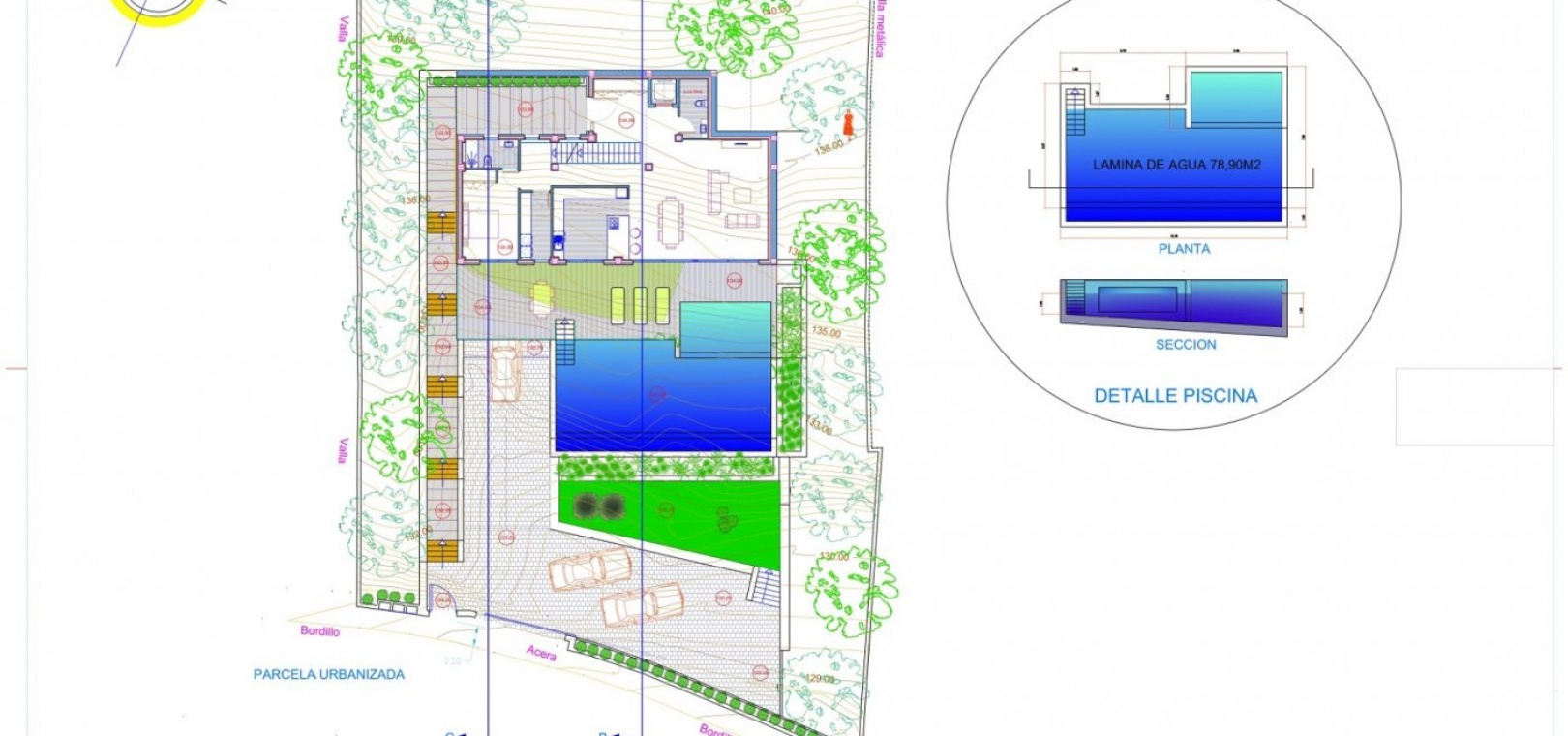Click the empty rectangle at the right edge
This screenshot has height=736, width=1568.
[1476, 407]
